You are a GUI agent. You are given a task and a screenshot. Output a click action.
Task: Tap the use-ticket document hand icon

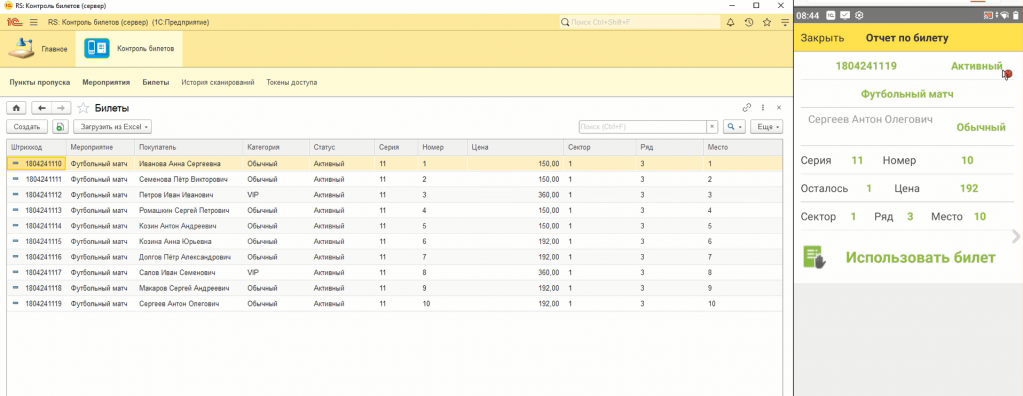[x=815, y=257]
